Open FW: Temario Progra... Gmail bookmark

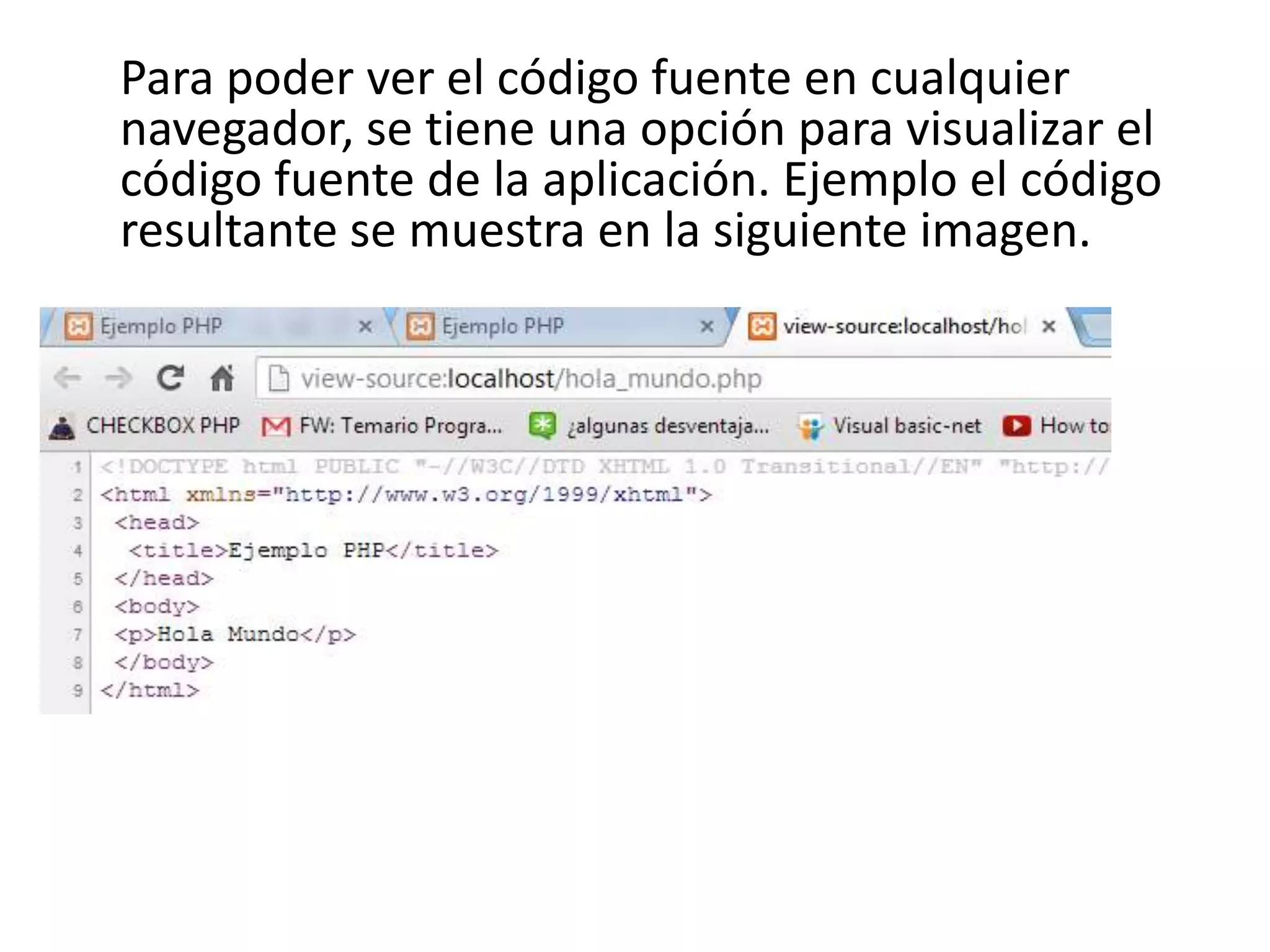point(381,426)
